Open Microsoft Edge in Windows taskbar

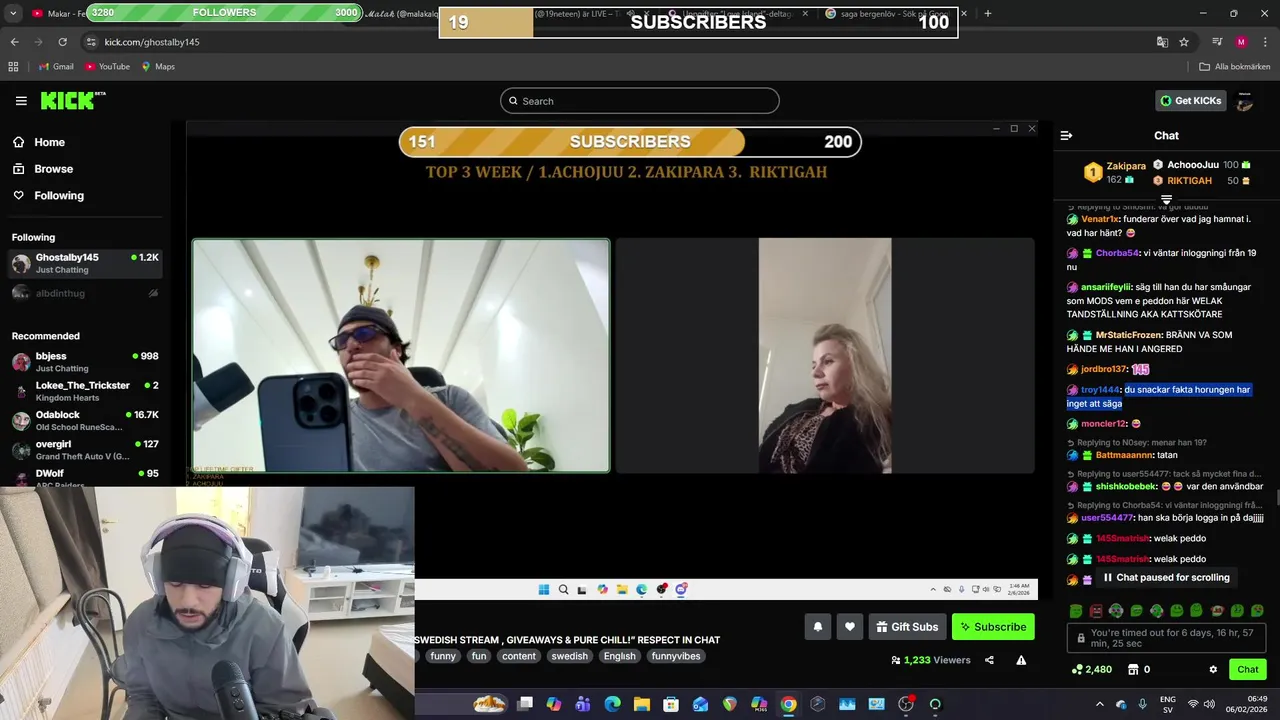coord(613,704)
